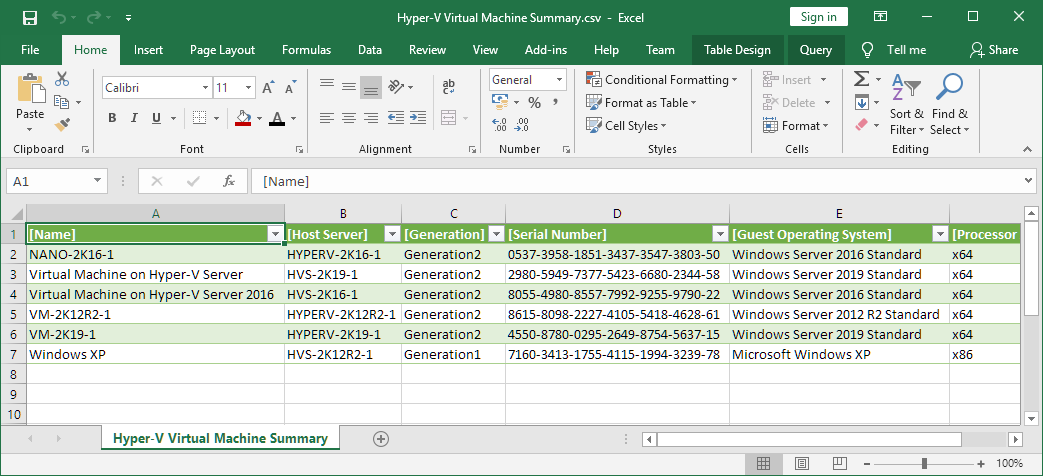The image size is (1043, 476).
Task: Open Conditional Formatting menu
Action: tap(661, 80)
